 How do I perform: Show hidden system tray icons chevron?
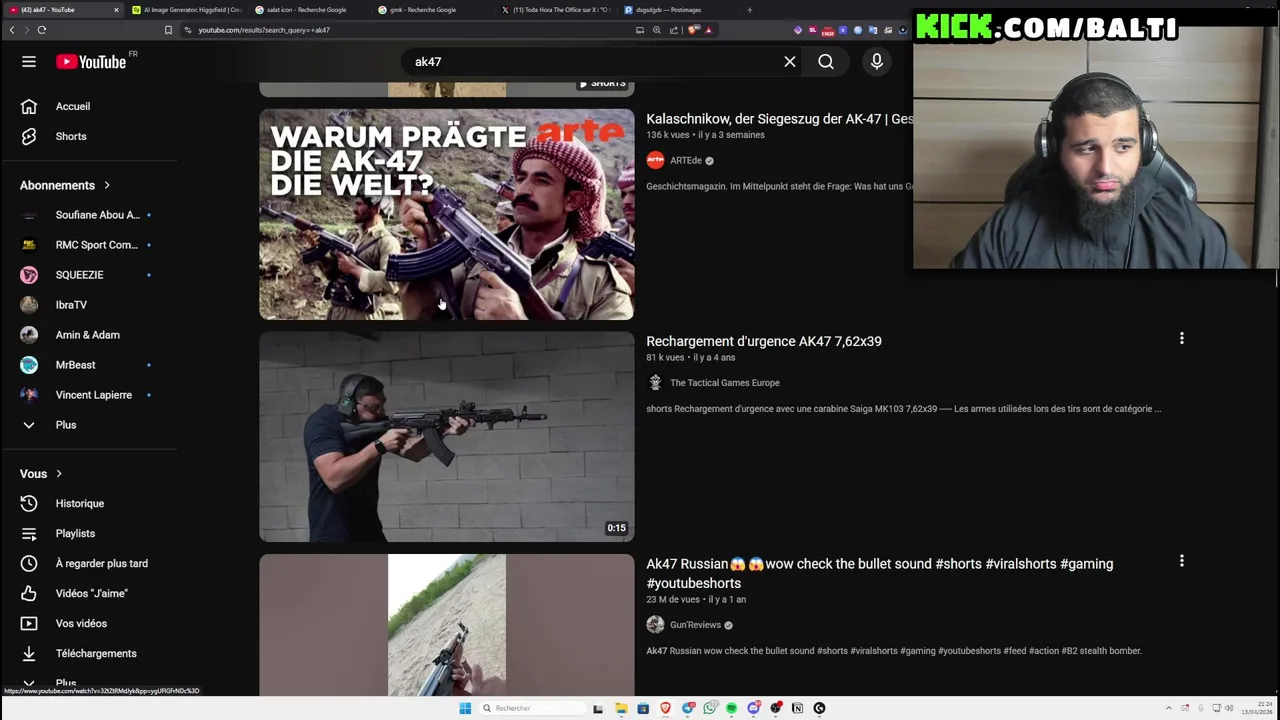coord(1171,708)
